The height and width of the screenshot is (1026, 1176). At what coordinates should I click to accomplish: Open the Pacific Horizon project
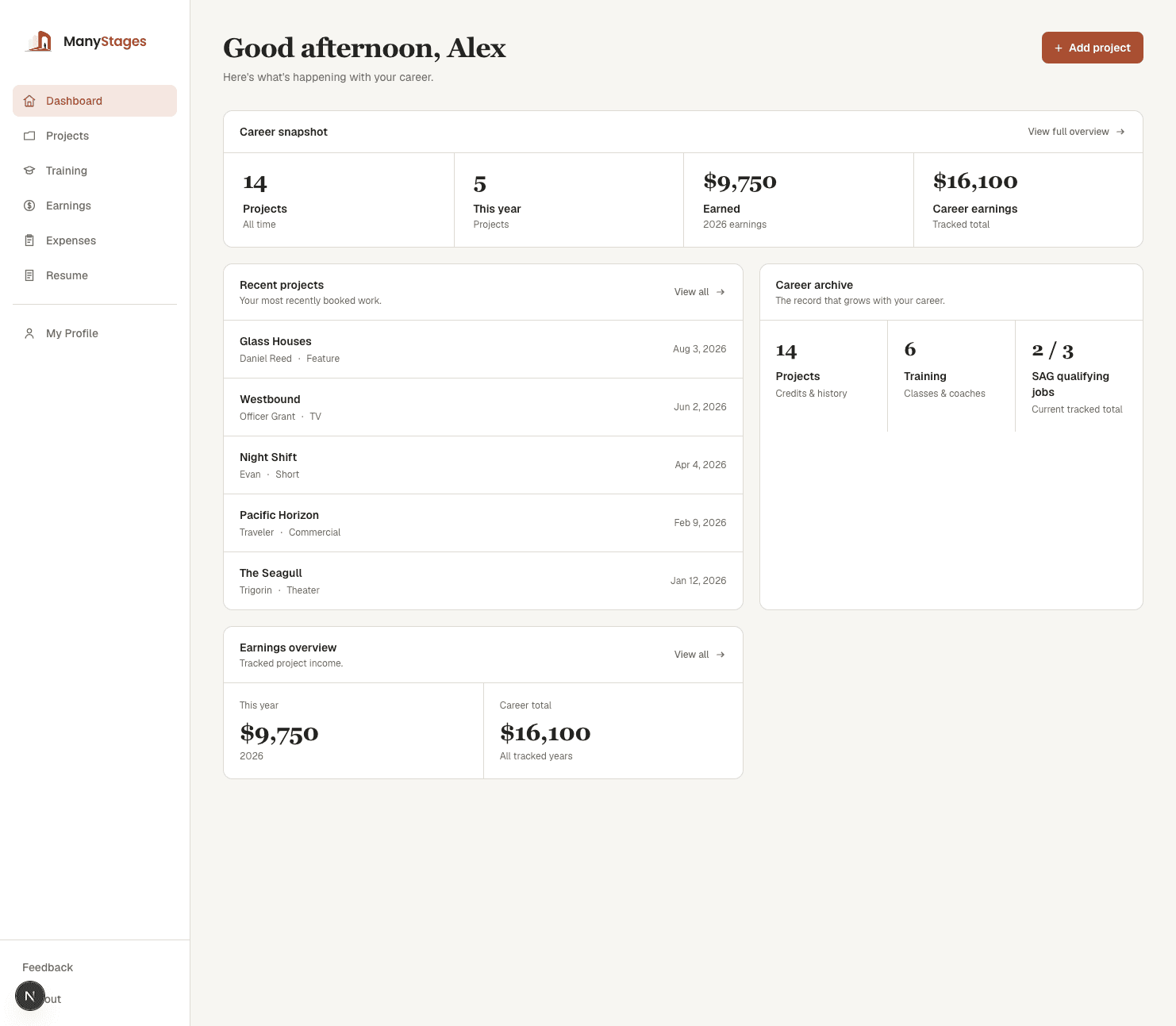(x=483, y=523)
